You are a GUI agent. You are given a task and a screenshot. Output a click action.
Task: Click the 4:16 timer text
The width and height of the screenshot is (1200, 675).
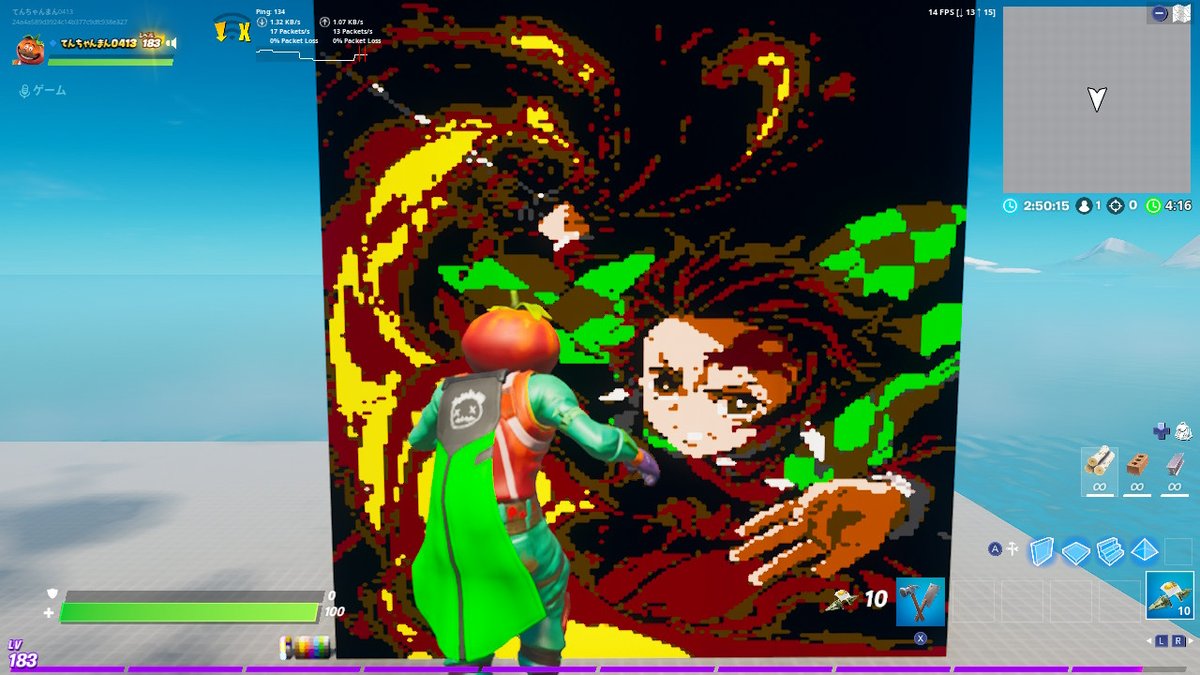1178,206
